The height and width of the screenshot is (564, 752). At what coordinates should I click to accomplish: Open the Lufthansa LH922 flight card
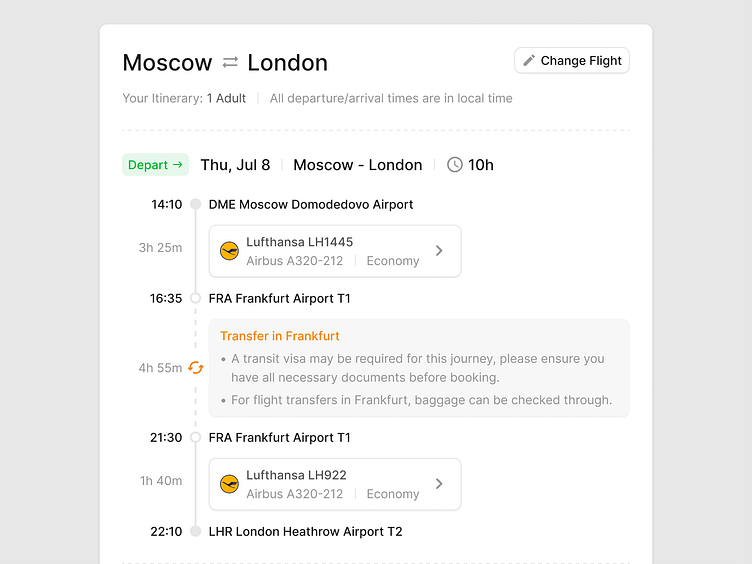pos(334,484)
